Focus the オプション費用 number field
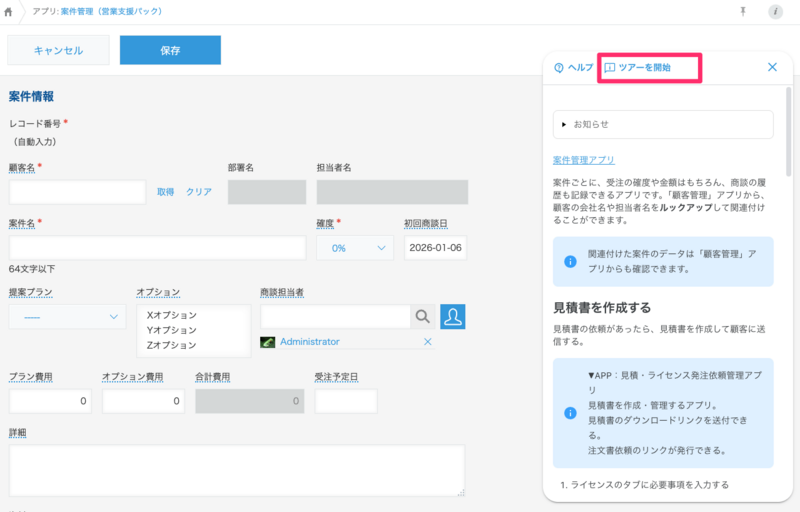800x512 pixels. point(143,401)
